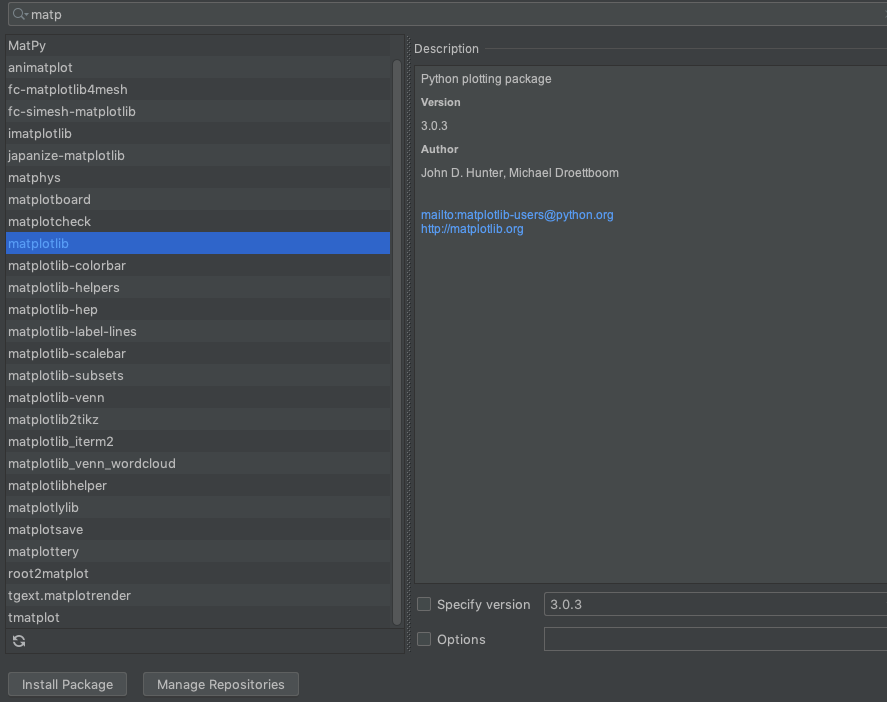Click the package list vertical scrollbar
Screen dimensions: 887x702
397,342
